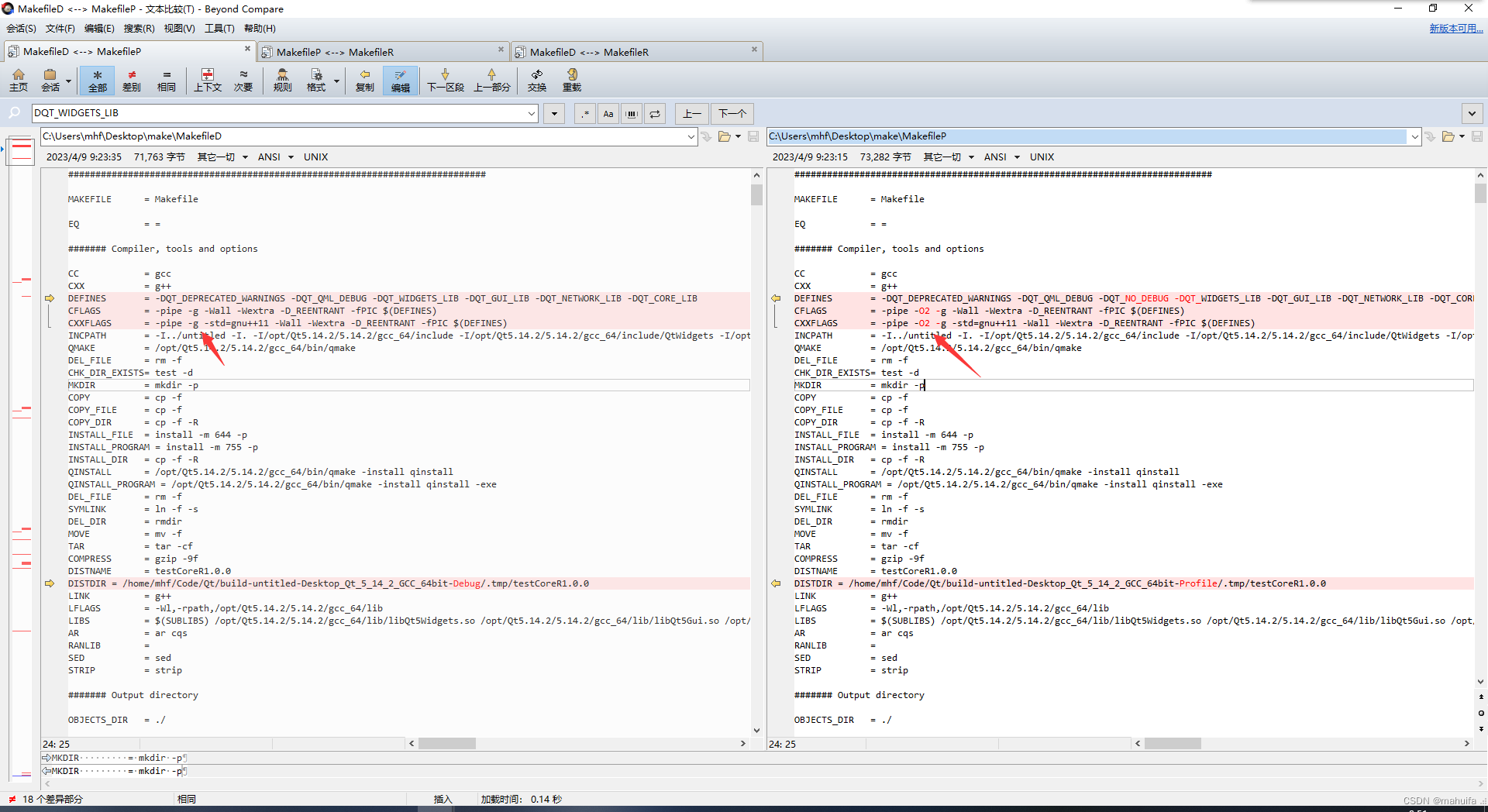Screen dimensions: 1488x812
Task: Click copy-to-right arrow on left DEFINES line
Action: click(x=50, y=298)
